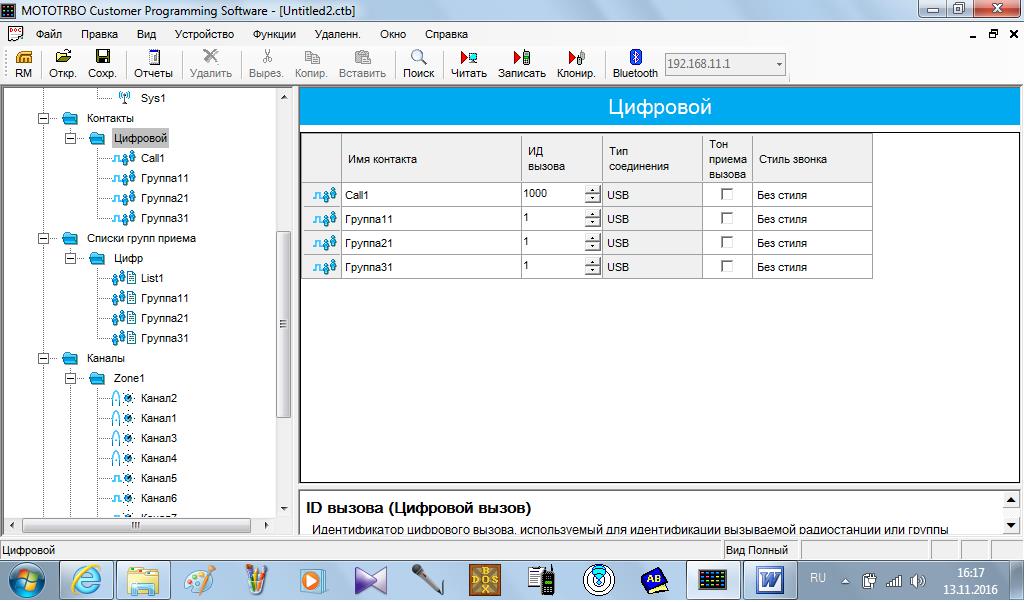Viewport: 1027px width, 602px height.
Task: Toggle call receive tone for Группа21
Action: pos(726,242)
